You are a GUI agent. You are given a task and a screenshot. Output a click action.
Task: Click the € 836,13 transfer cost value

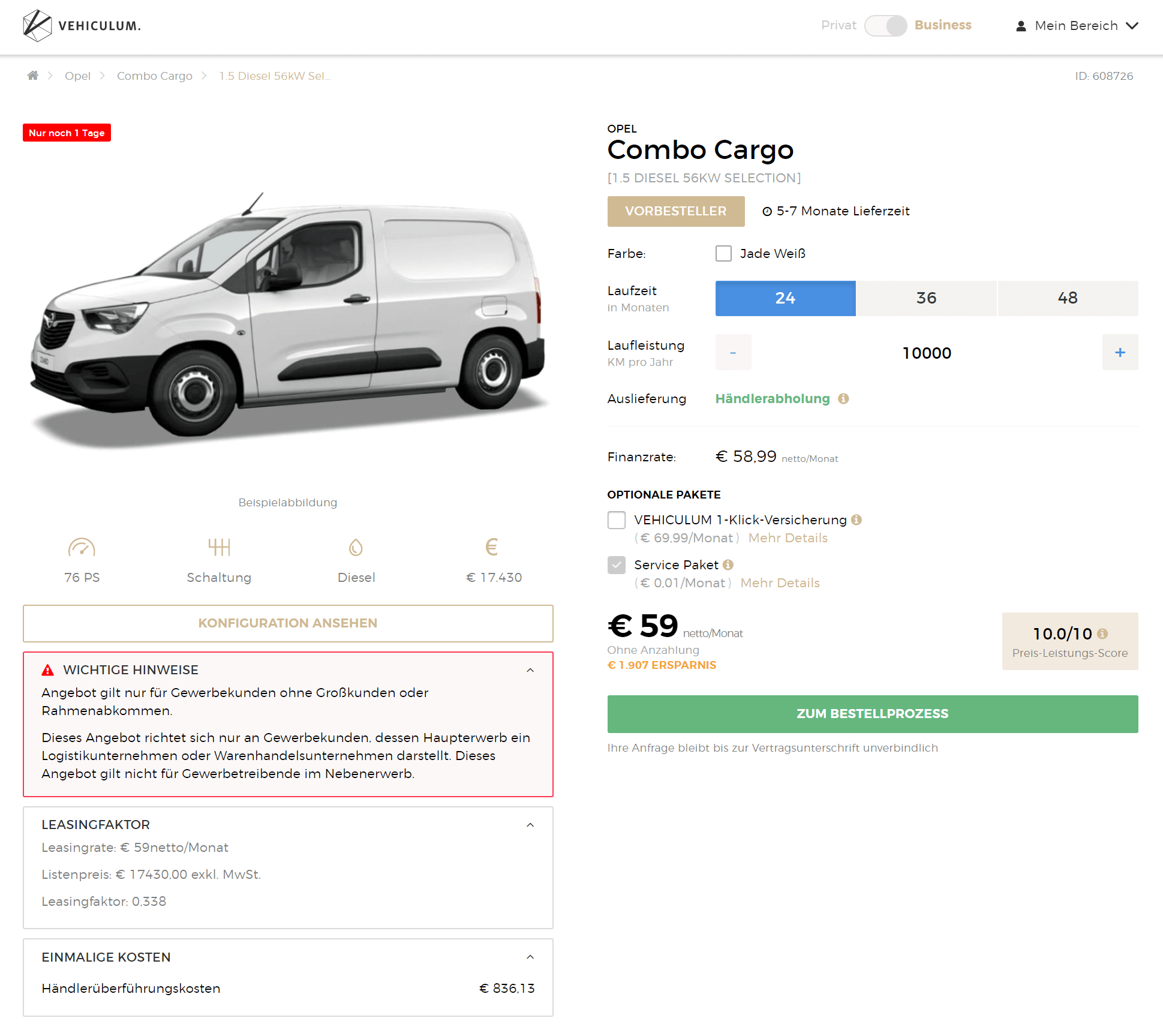(x=507, y=989)
